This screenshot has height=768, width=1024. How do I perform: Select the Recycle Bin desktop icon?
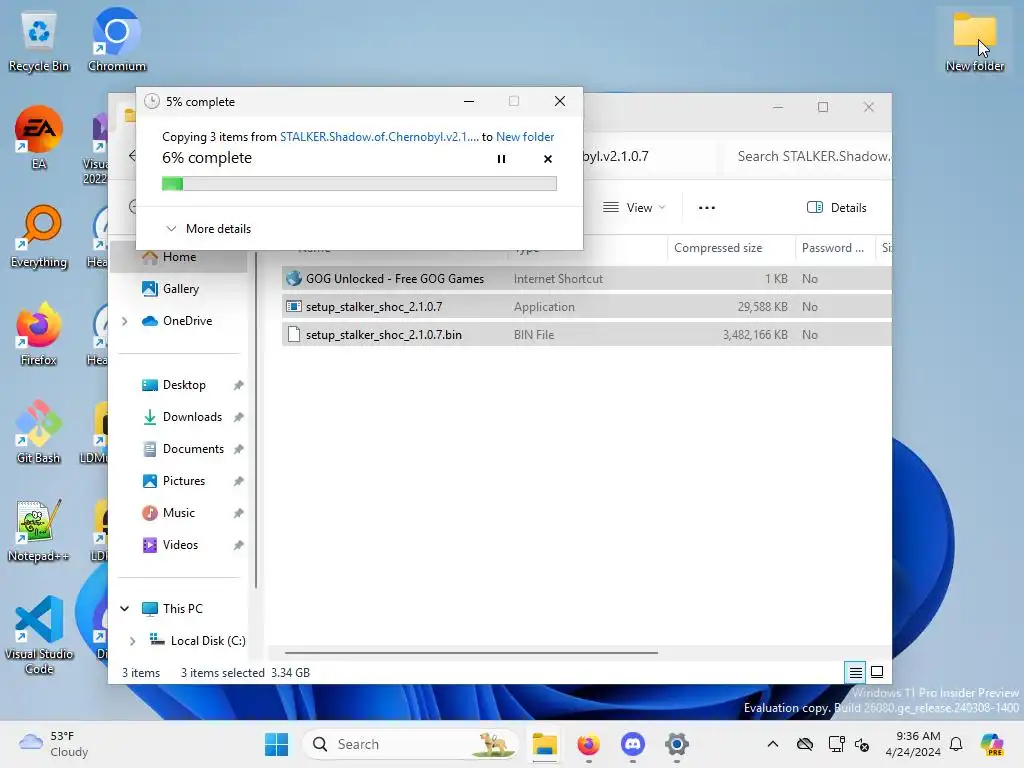click(x=39, y=40)
